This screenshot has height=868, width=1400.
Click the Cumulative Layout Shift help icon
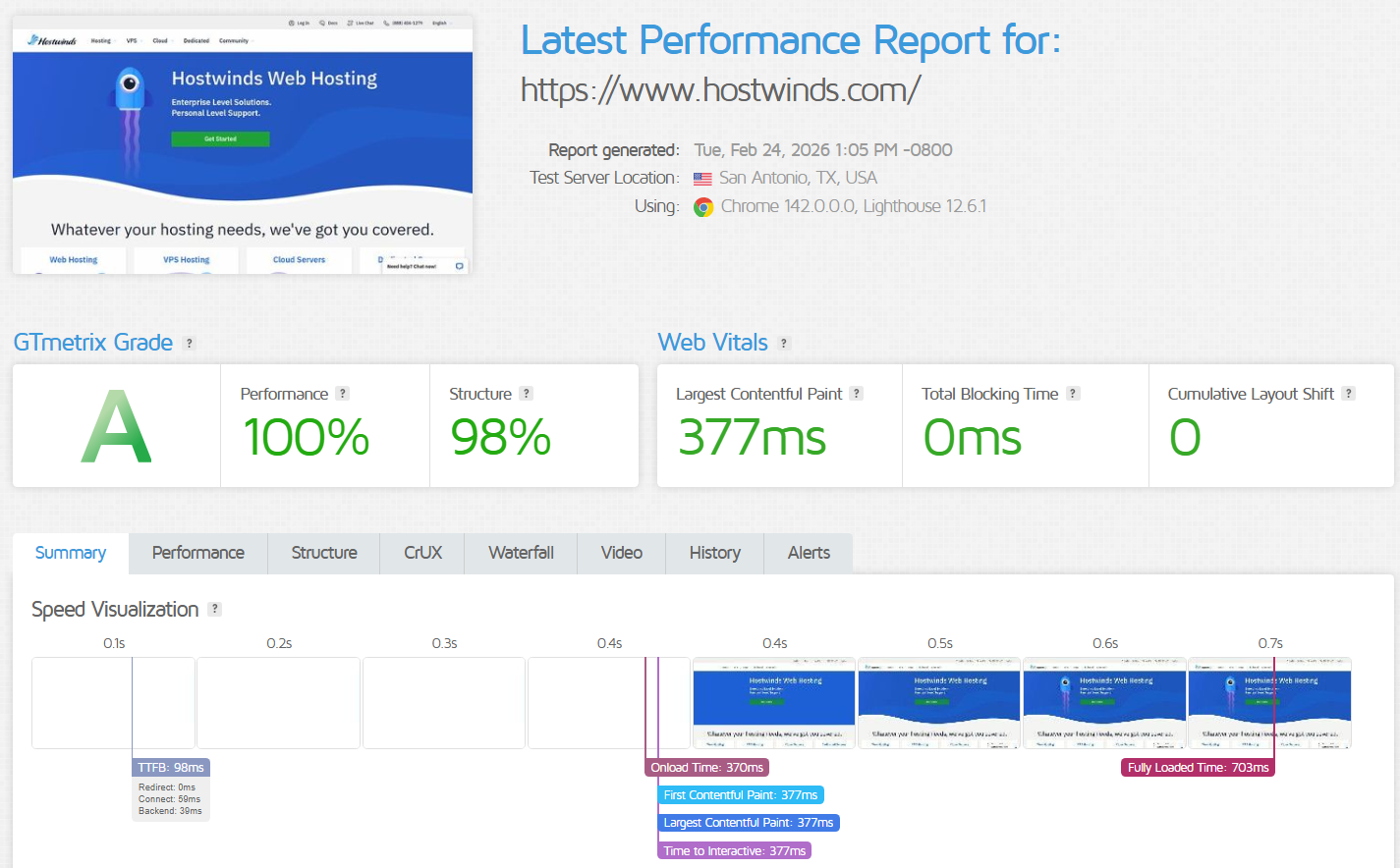point(1349,393)
